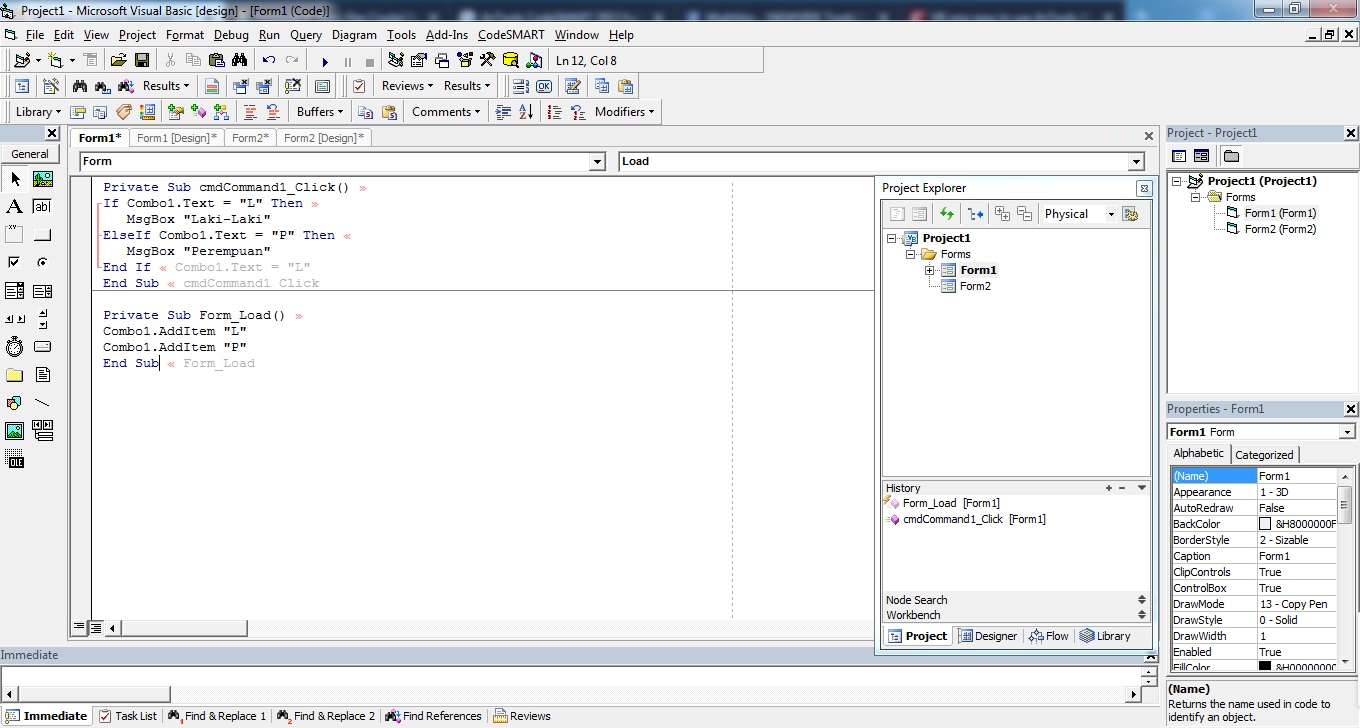Select the OptionButton control tool
Image resolution: width=1360 pixels, height=728 pixels.
[x=43, y=263]
